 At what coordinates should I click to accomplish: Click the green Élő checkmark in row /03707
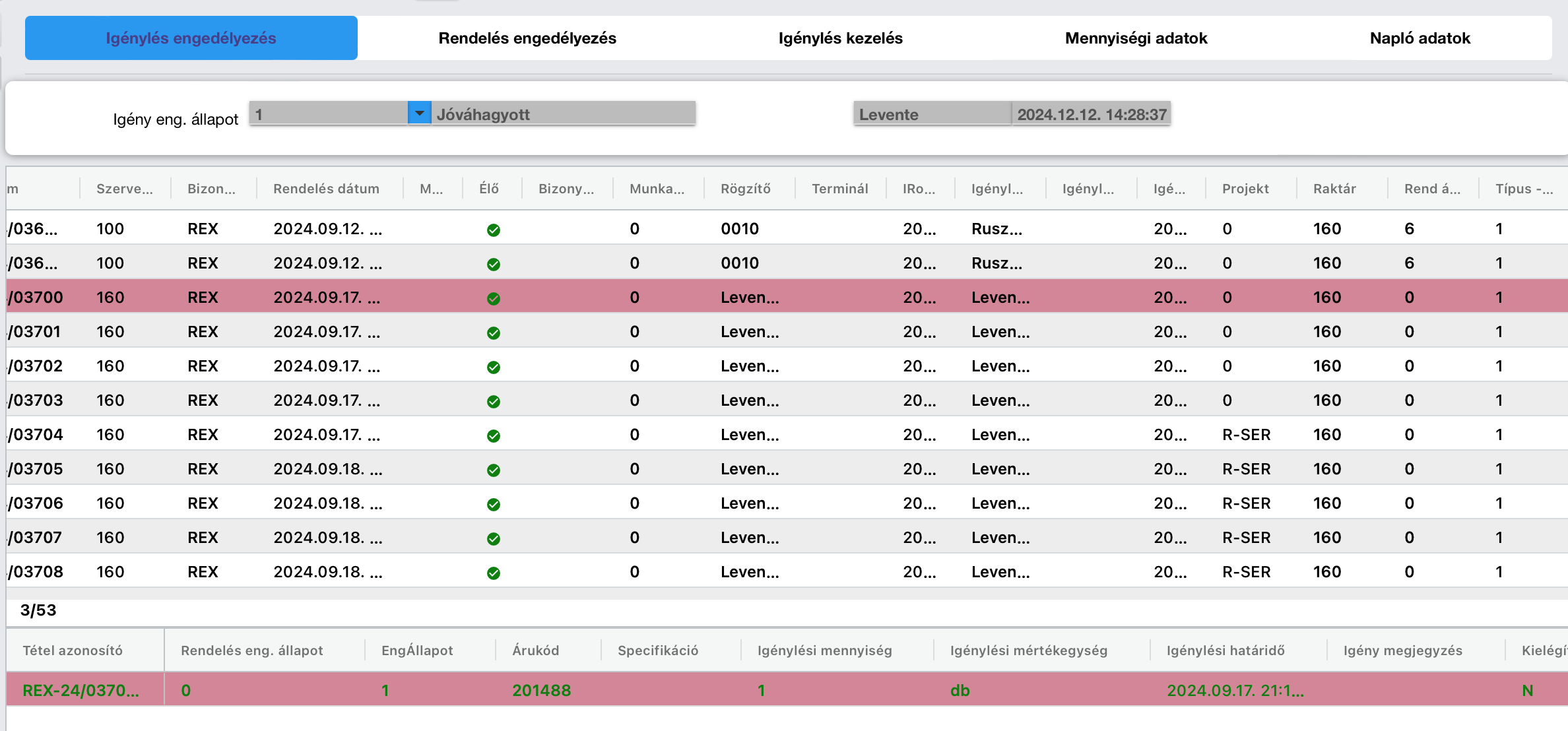[493, 538]
